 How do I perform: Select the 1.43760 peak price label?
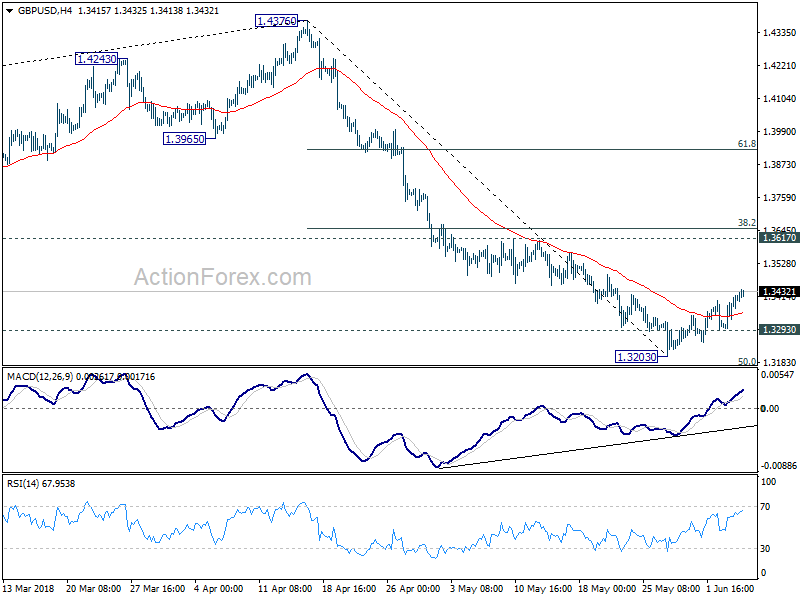(x=276, y=21)
